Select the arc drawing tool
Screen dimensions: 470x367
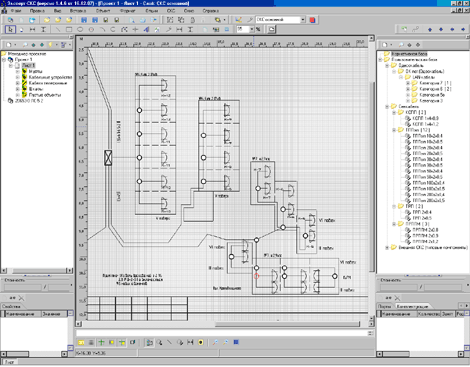pyautogui.click(x=102, y=29)
